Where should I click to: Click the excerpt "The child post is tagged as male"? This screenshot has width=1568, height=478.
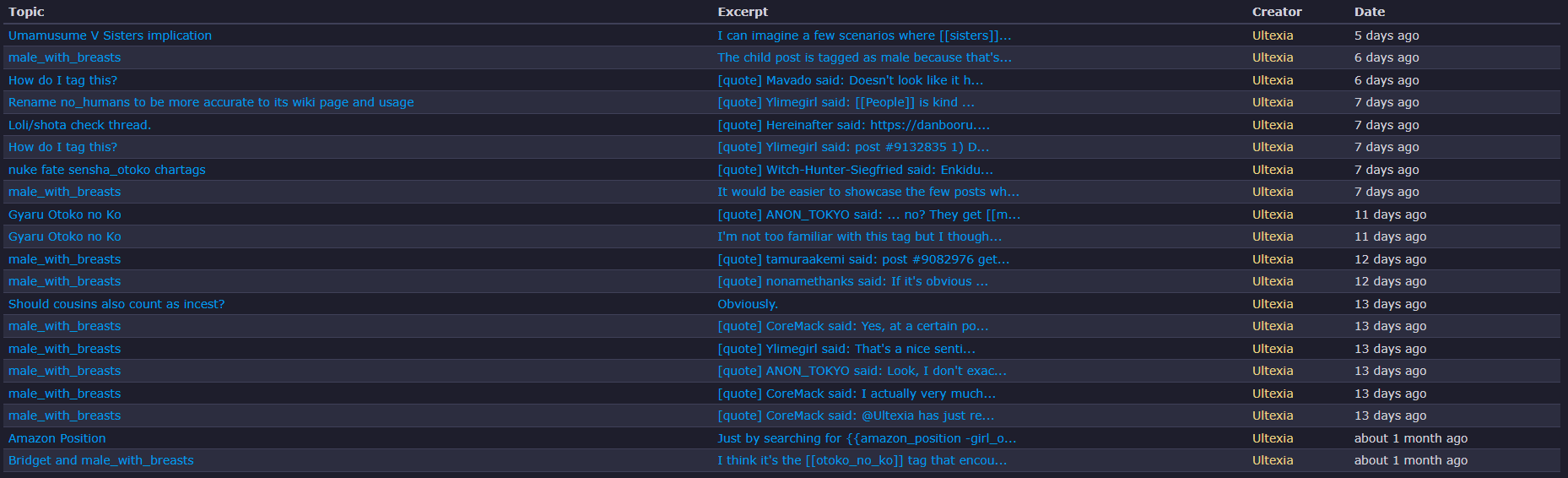tap(864, 57)
